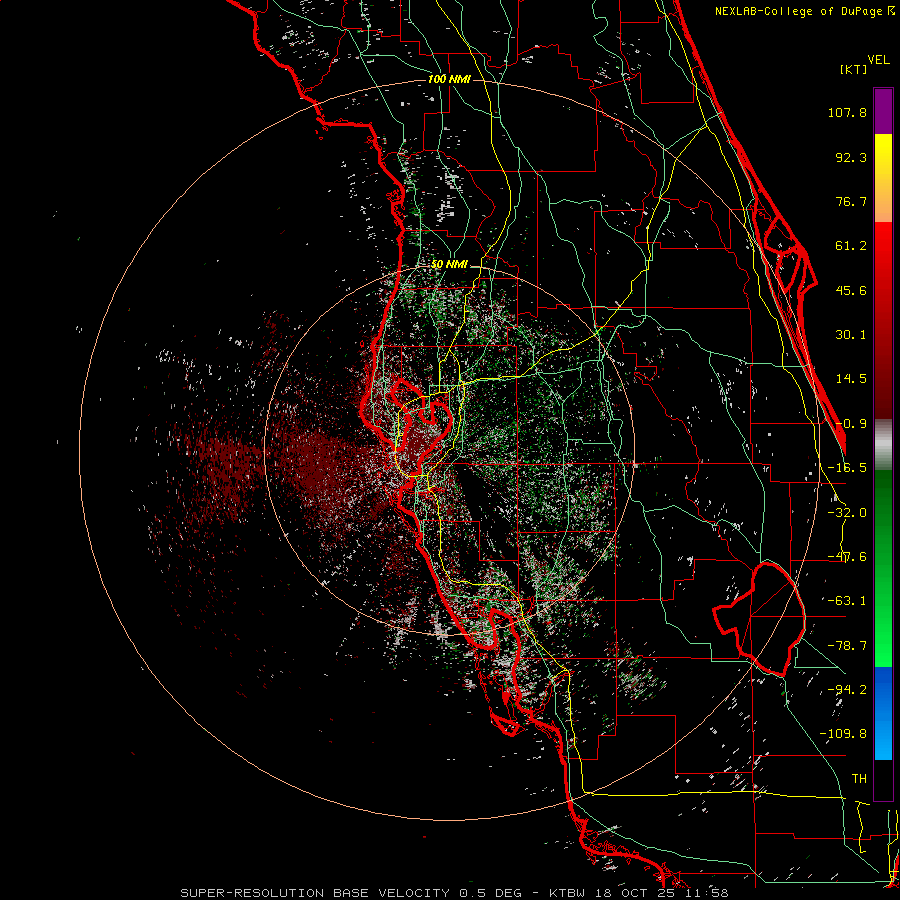The width and height of the screenshot is (900, 900).
Task: Click the VEL legend title
Action: pos(879,59)
